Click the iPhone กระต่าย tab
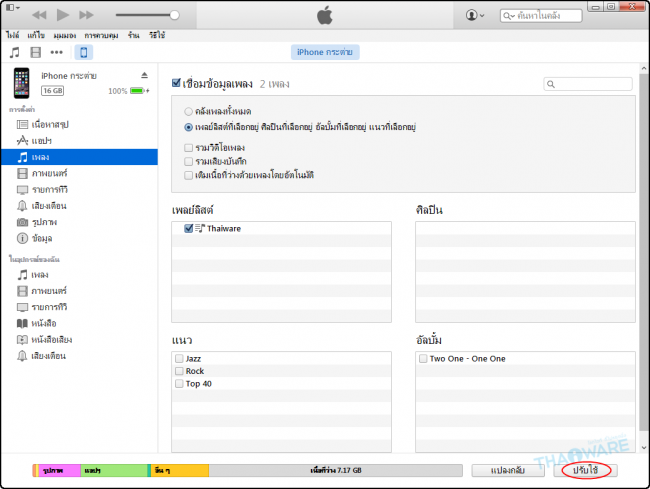 pyautogui.click(x=325, y=52)
